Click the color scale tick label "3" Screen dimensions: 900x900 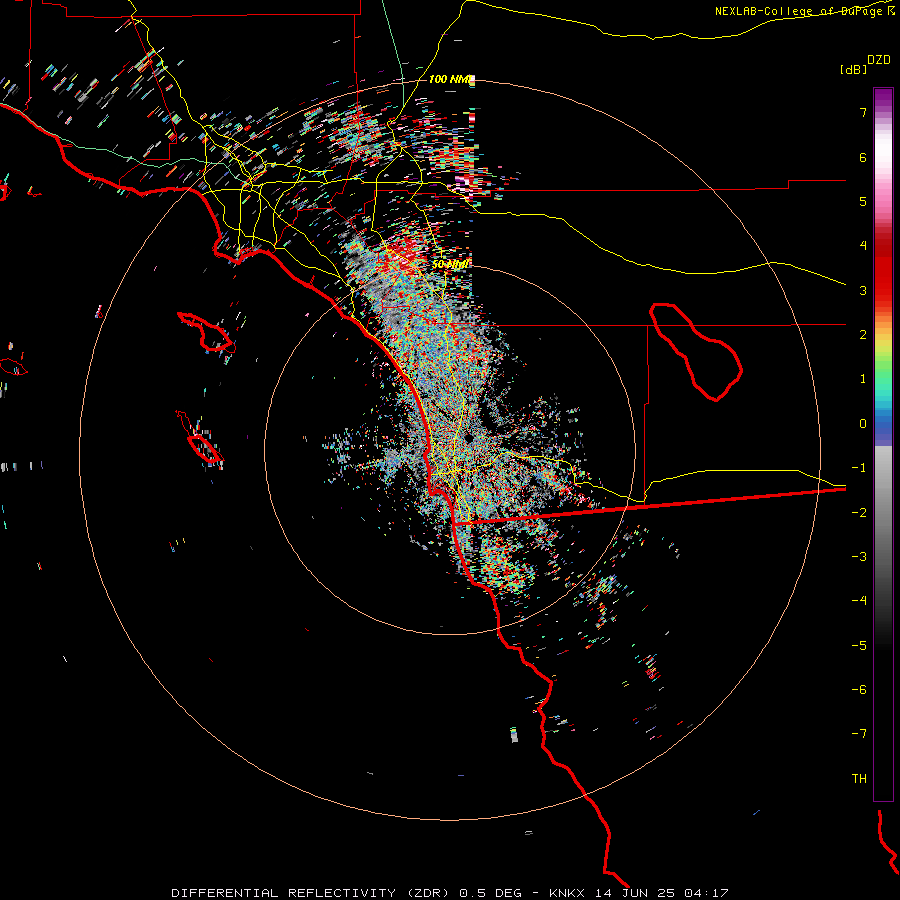863,290
